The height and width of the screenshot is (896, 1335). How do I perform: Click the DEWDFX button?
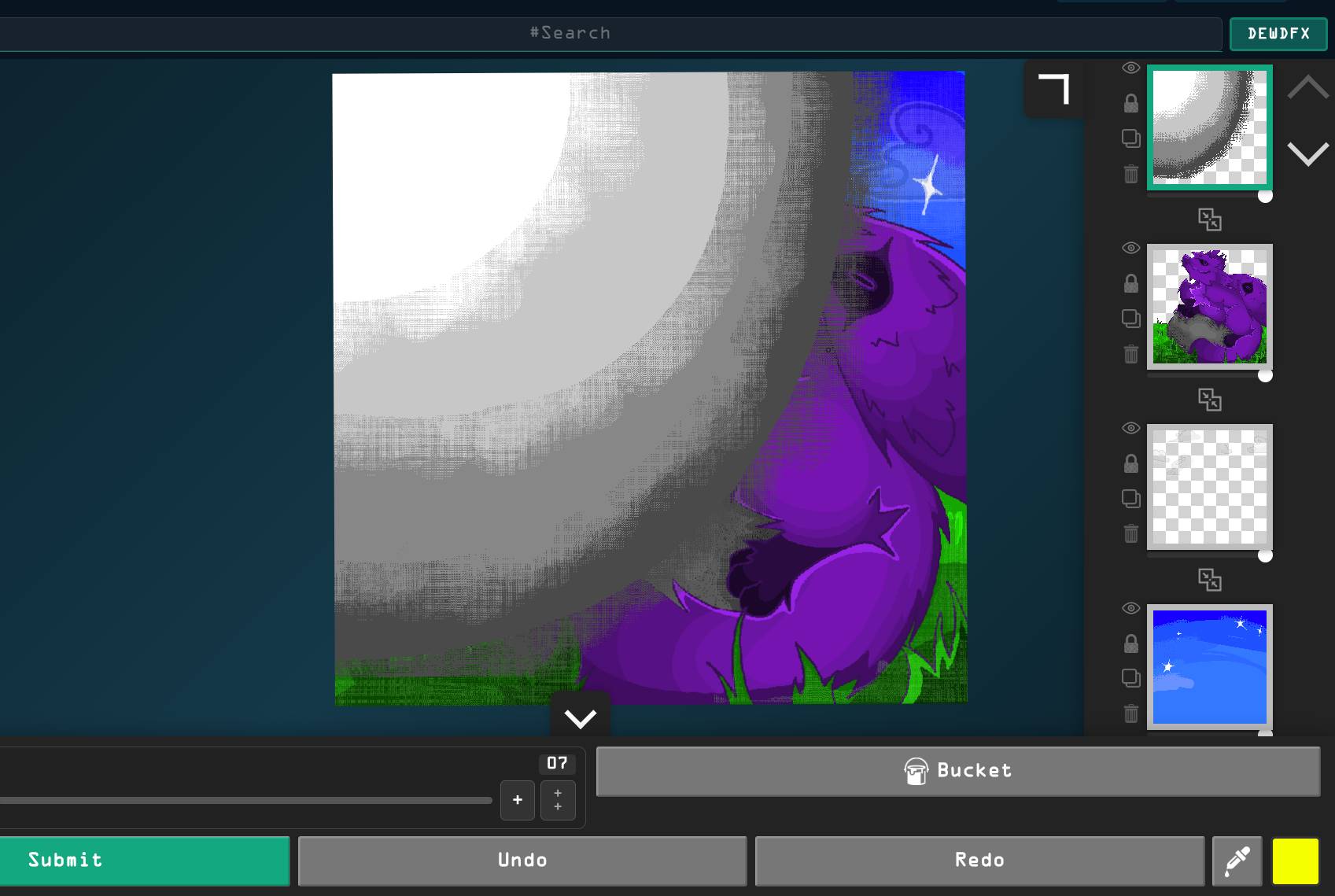(1278, 34)
